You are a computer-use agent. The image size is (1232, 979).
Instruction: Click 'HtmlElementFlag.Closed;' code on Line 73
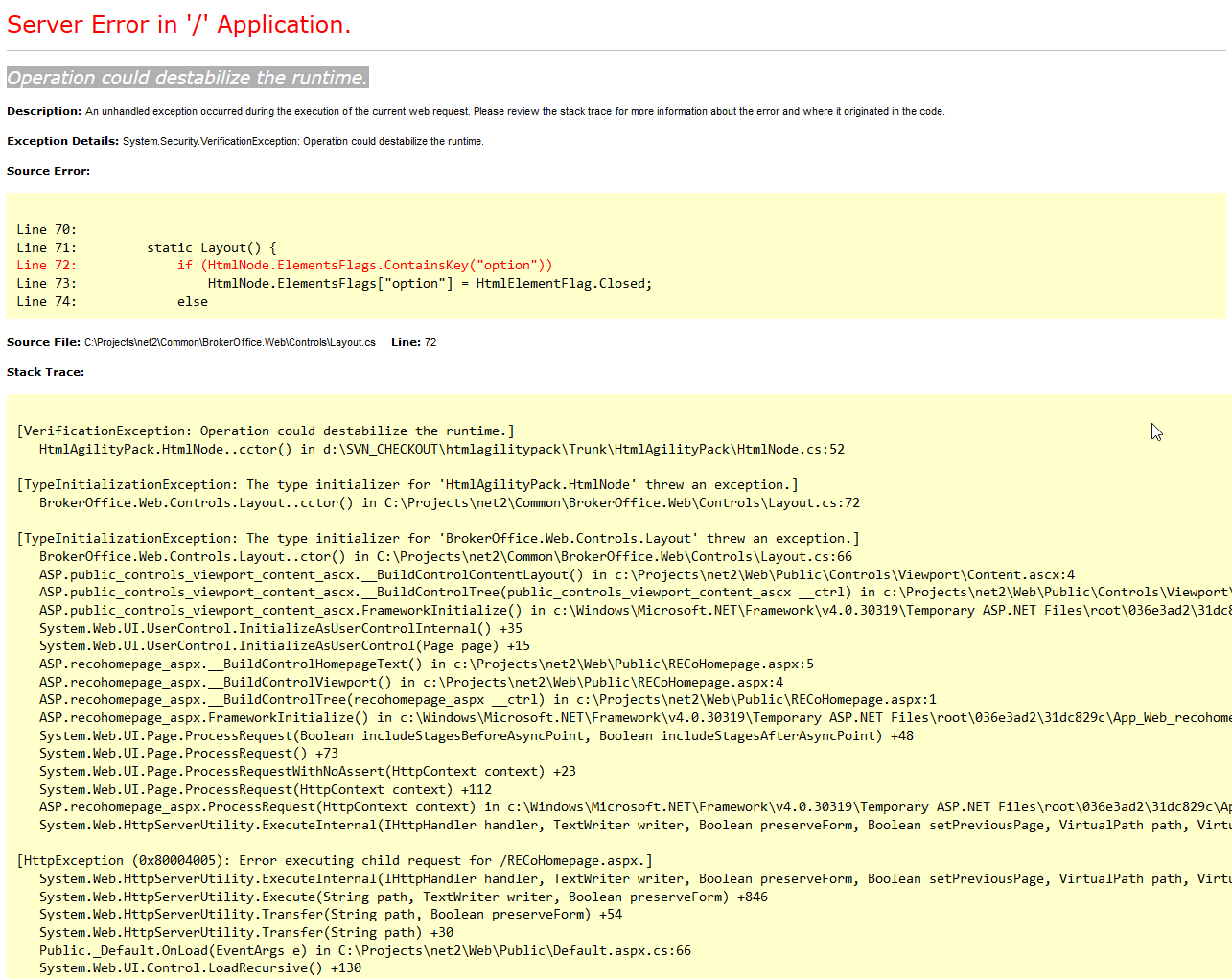click(x=564, y=283)
